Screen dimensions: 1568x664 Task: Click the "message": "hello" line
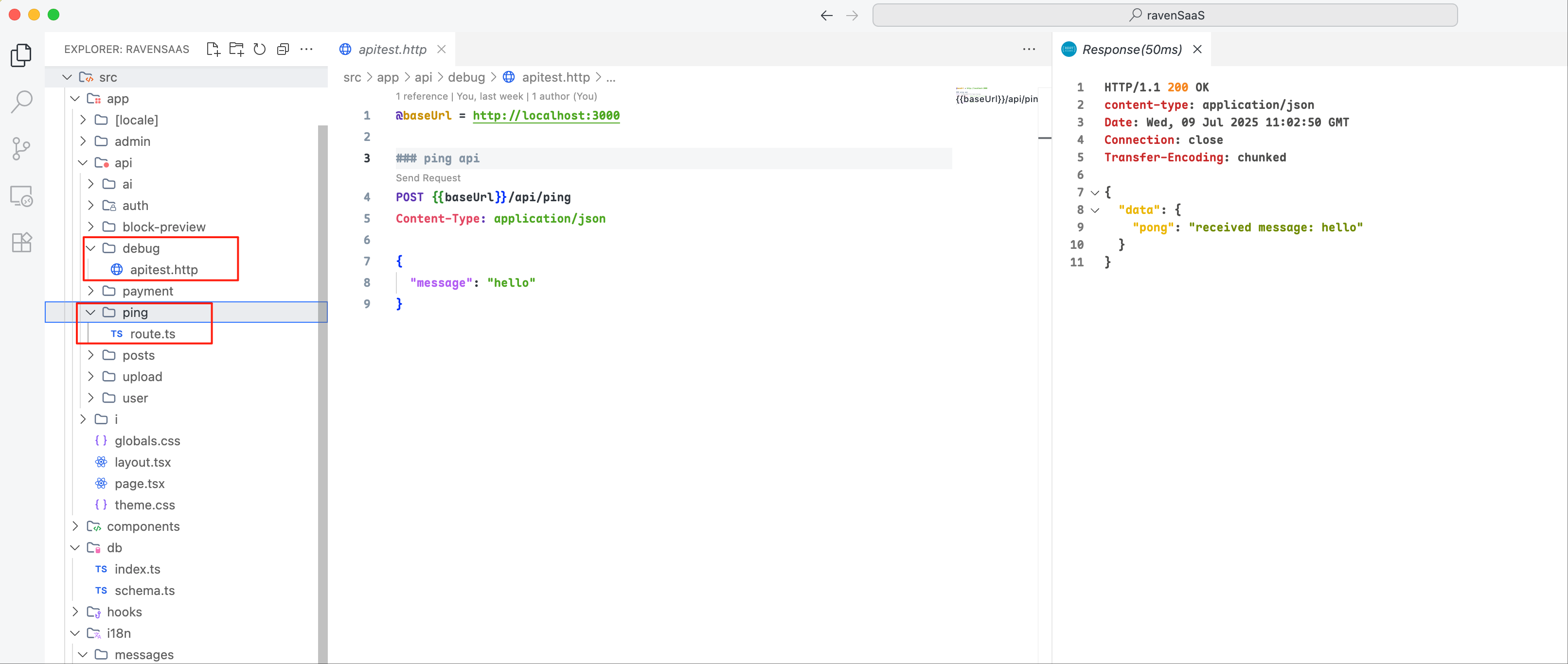(472, 283)
